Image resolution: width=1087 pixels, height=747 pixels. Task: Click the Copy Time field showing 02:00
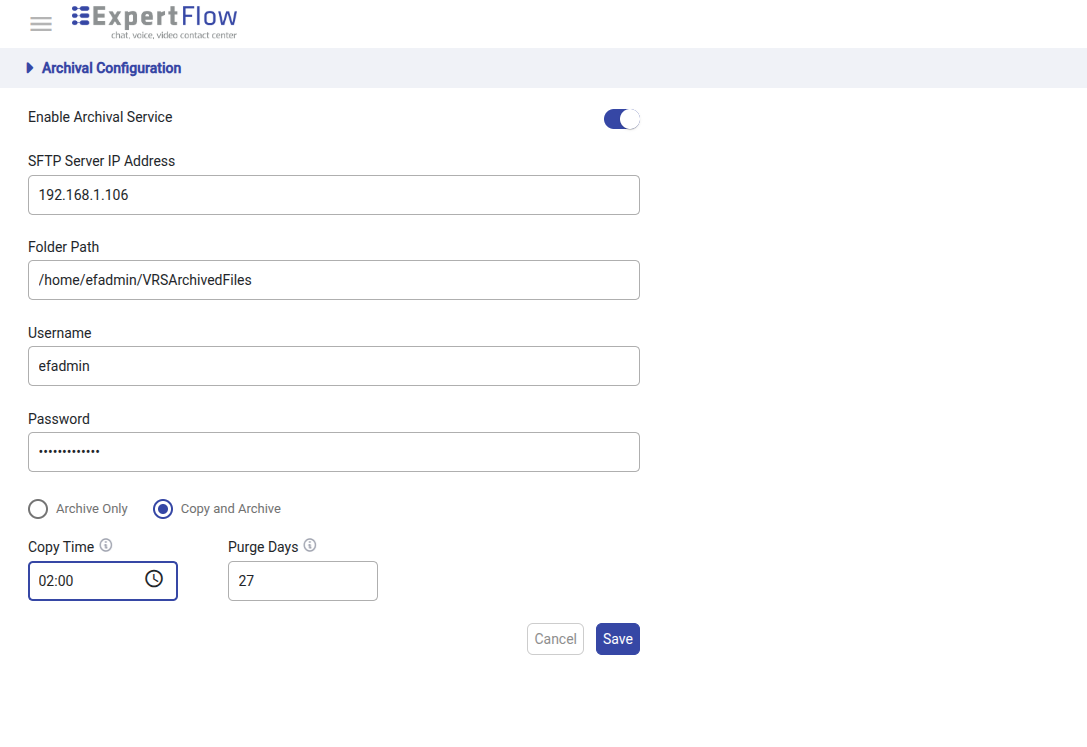coord(85,581)
